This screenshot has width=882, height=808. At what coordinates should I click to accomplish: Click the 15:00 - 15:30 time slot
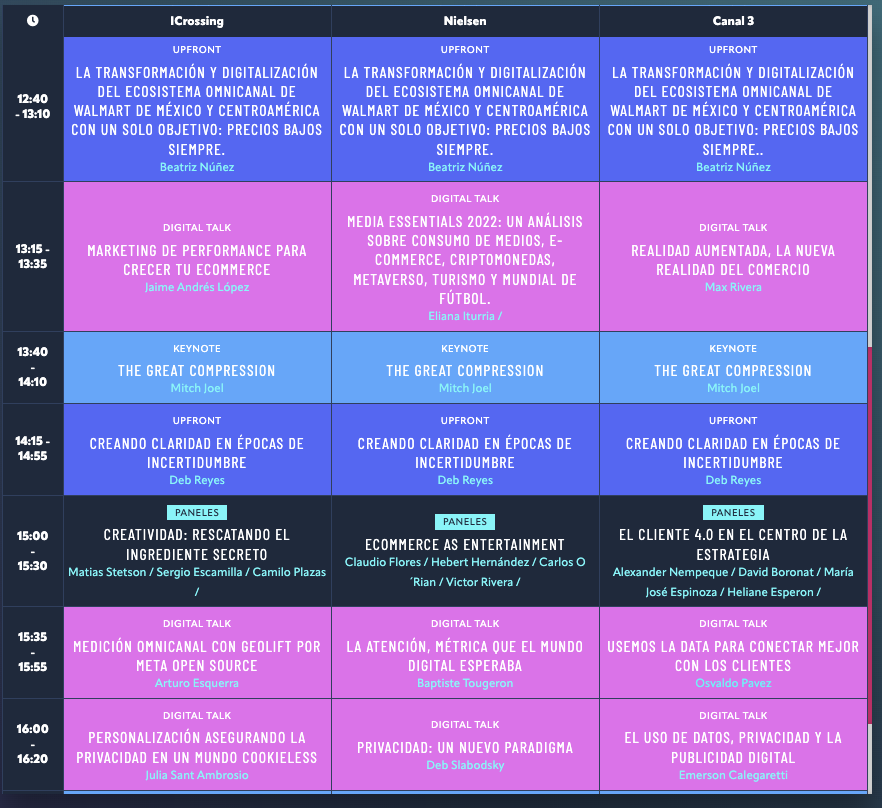coord(33,550)
